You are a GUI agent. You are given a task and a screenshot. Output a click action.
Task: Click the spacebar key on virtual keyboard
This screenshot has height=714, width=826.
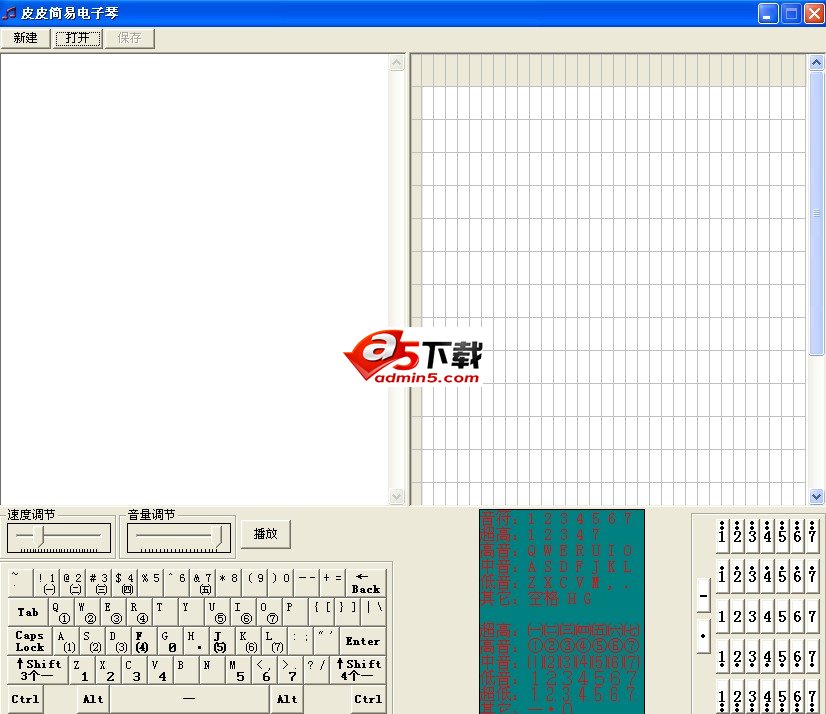click(x=189, y=699)
